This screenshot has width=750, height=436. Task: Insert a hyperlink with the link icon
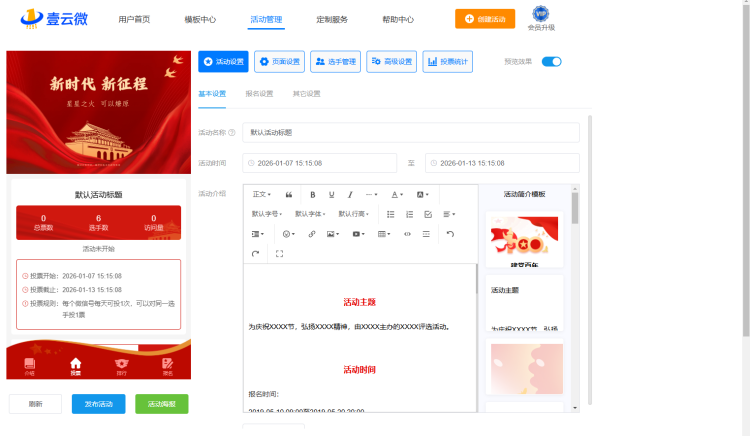tap(312, 234)
